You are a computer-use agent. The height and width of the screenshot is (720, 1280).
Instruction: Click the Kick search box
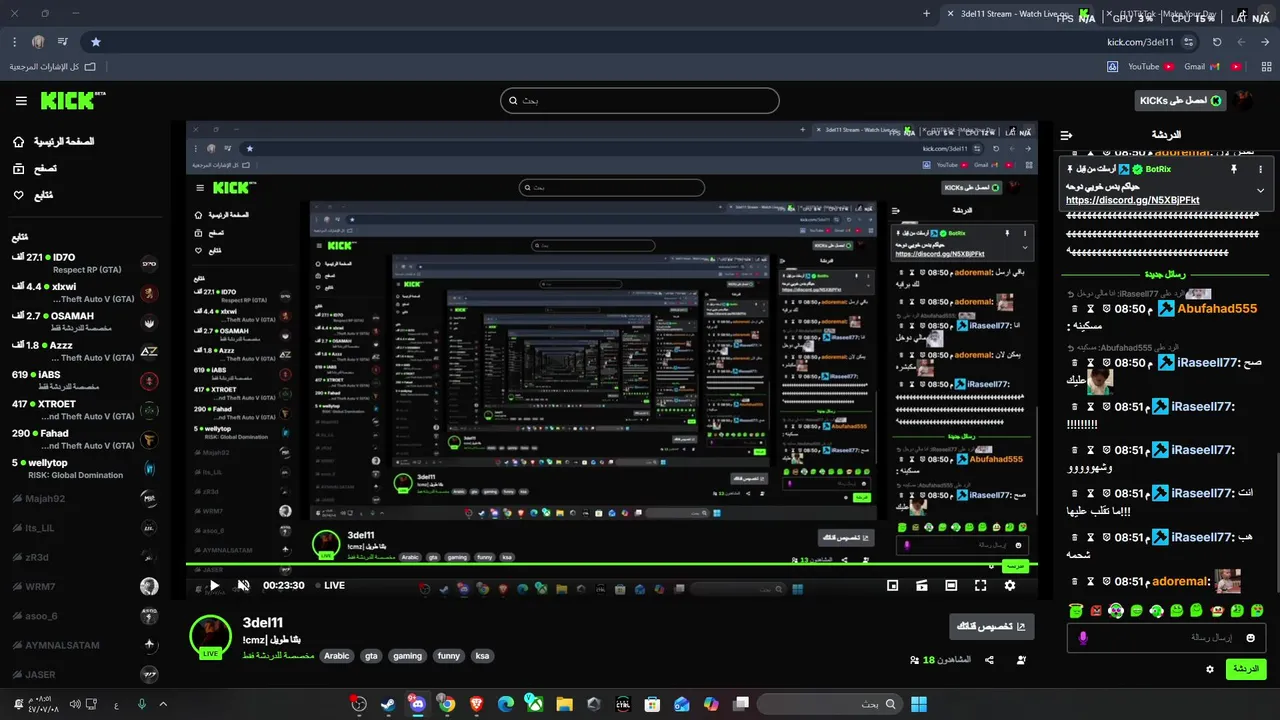point(640,100)
